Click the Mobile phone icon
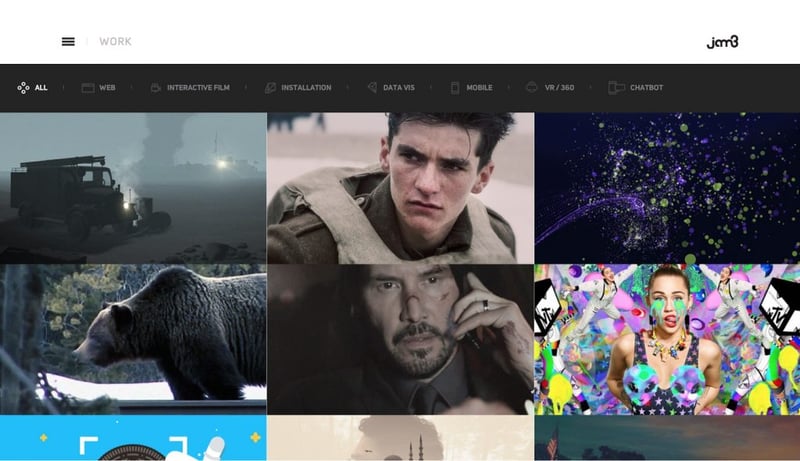 (455, 88)
